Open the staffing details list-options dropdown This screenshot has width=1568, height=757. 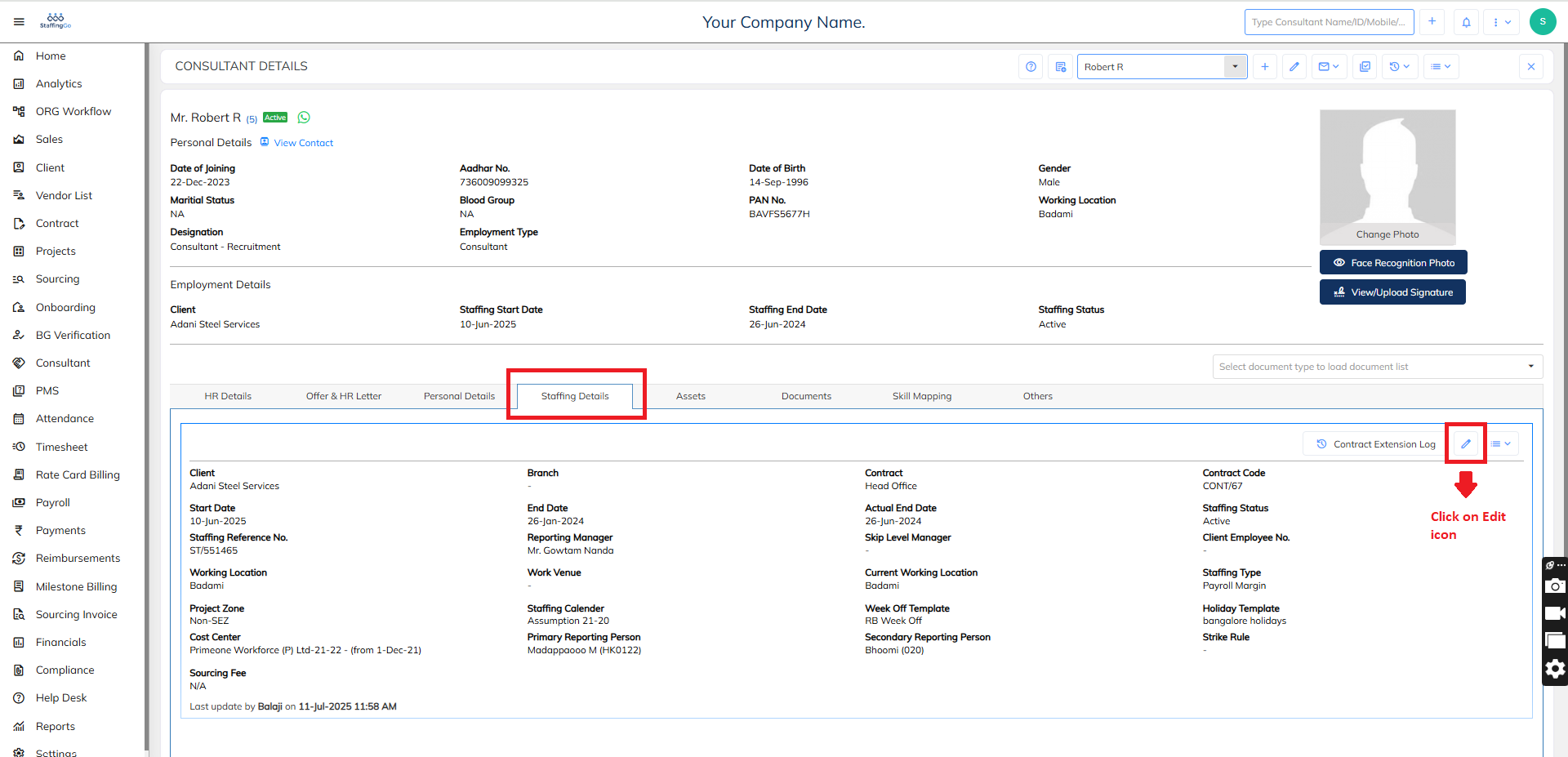[1501, 444]
